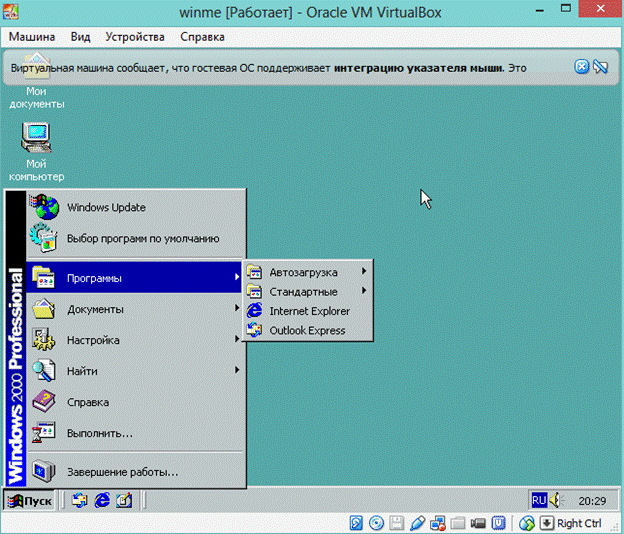Click the taskbar clock showing 20:29
Screen dimensions: 624x534
pyautogui.click(x=591, y=500)
